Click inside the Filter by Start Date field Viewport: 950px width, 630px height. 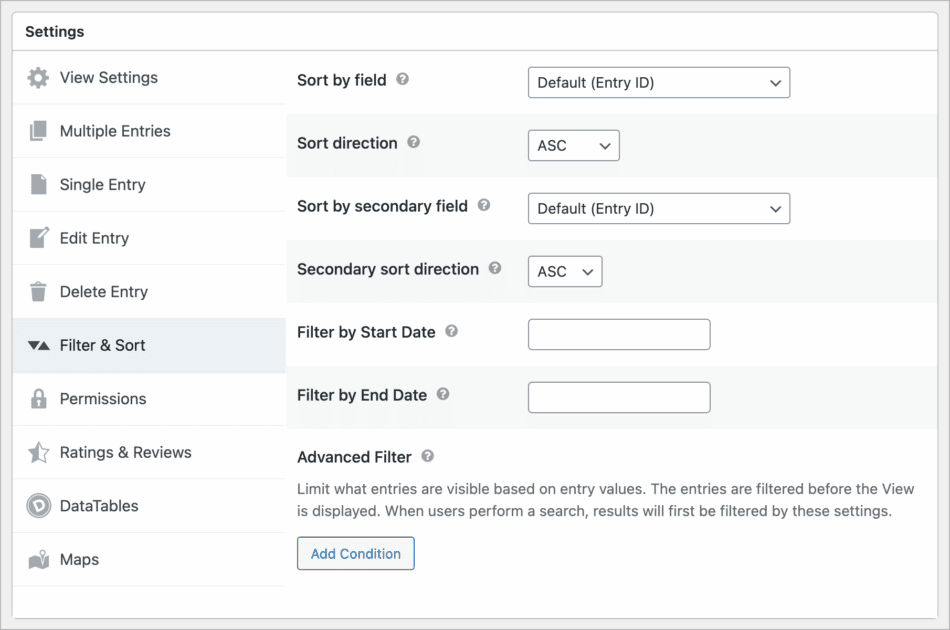click(x=618, y=334)
